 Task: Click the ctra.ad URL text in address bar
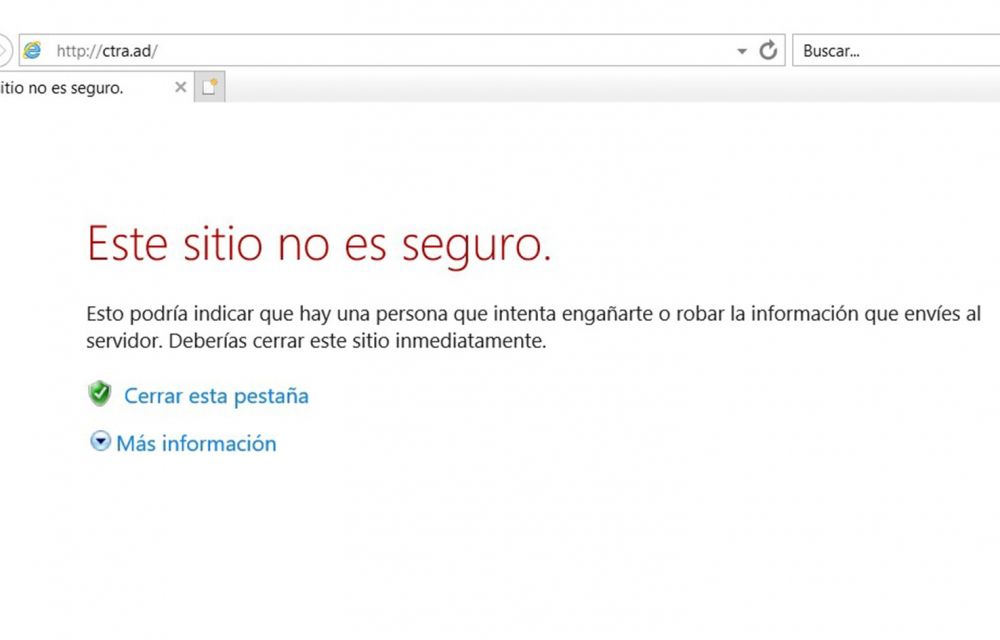pos(107,51)
